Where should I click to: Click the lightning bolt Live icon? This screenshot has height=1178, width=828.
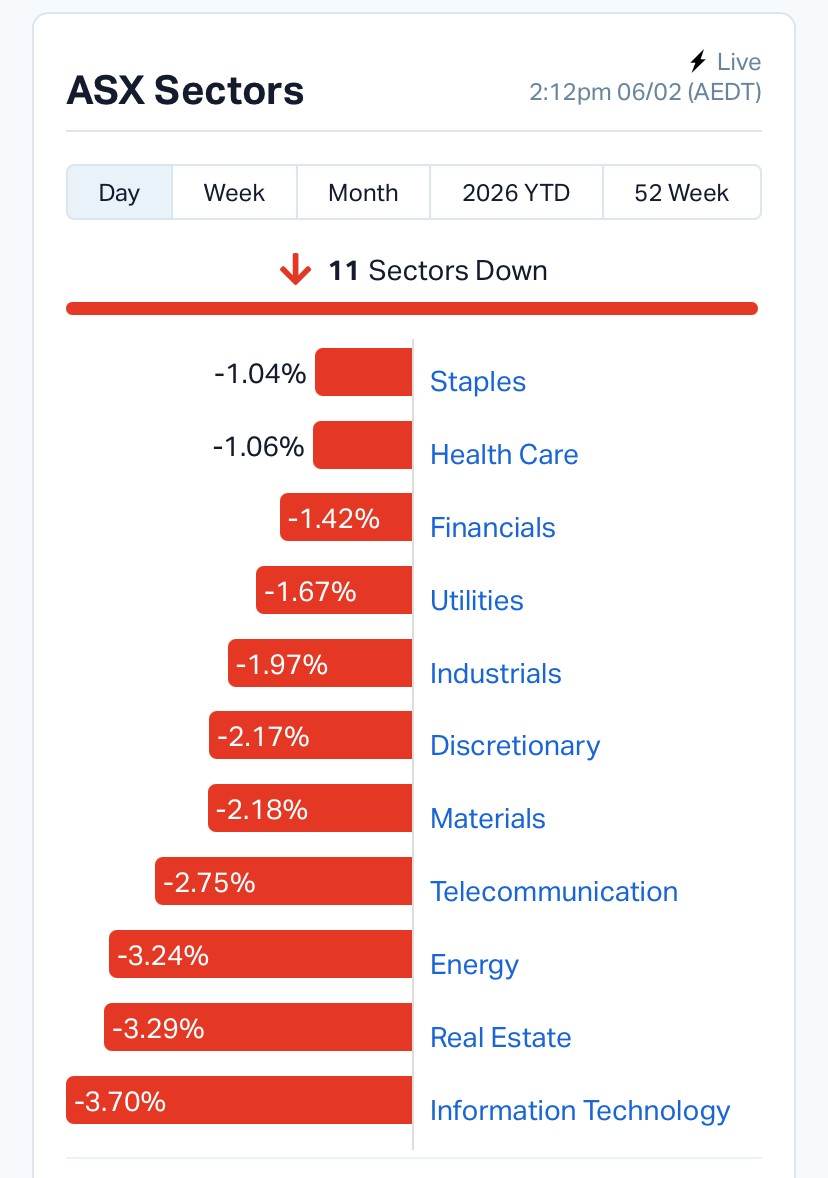point(698,63)
